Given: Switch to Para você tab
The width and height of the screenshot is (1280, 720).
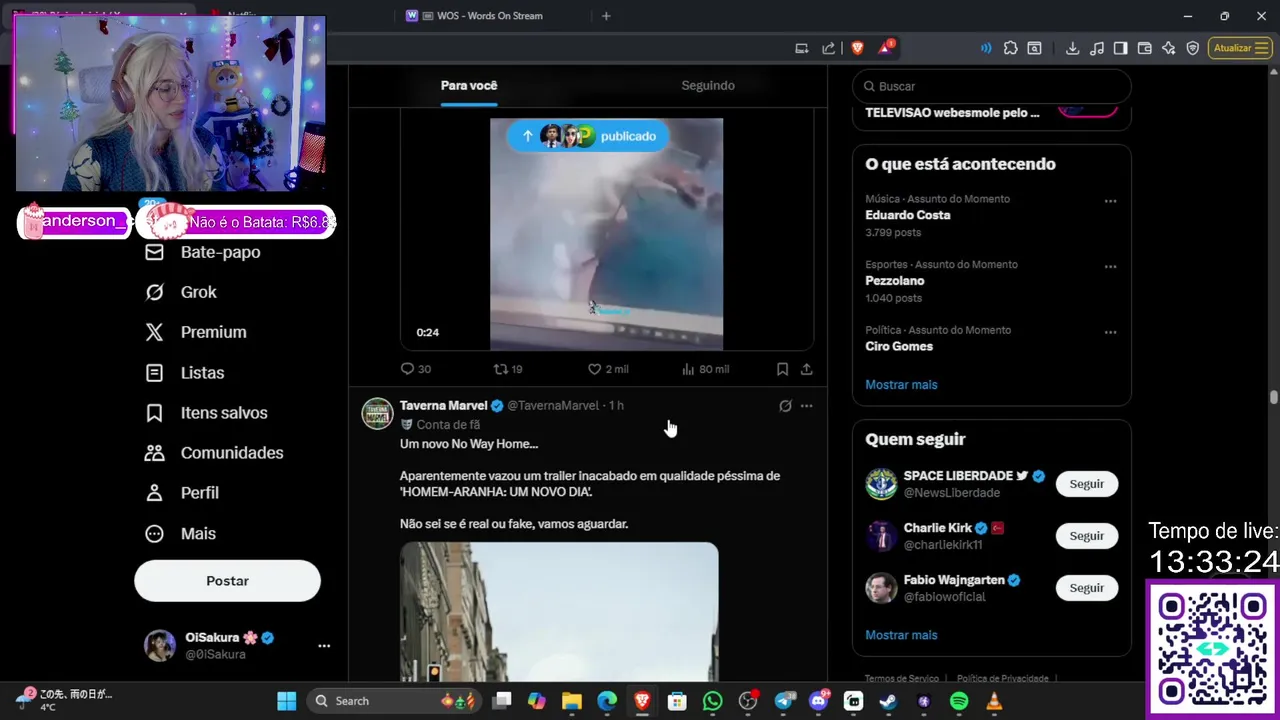Looking at the screenshot, I should pyautogui.click(x=469, y=86).
